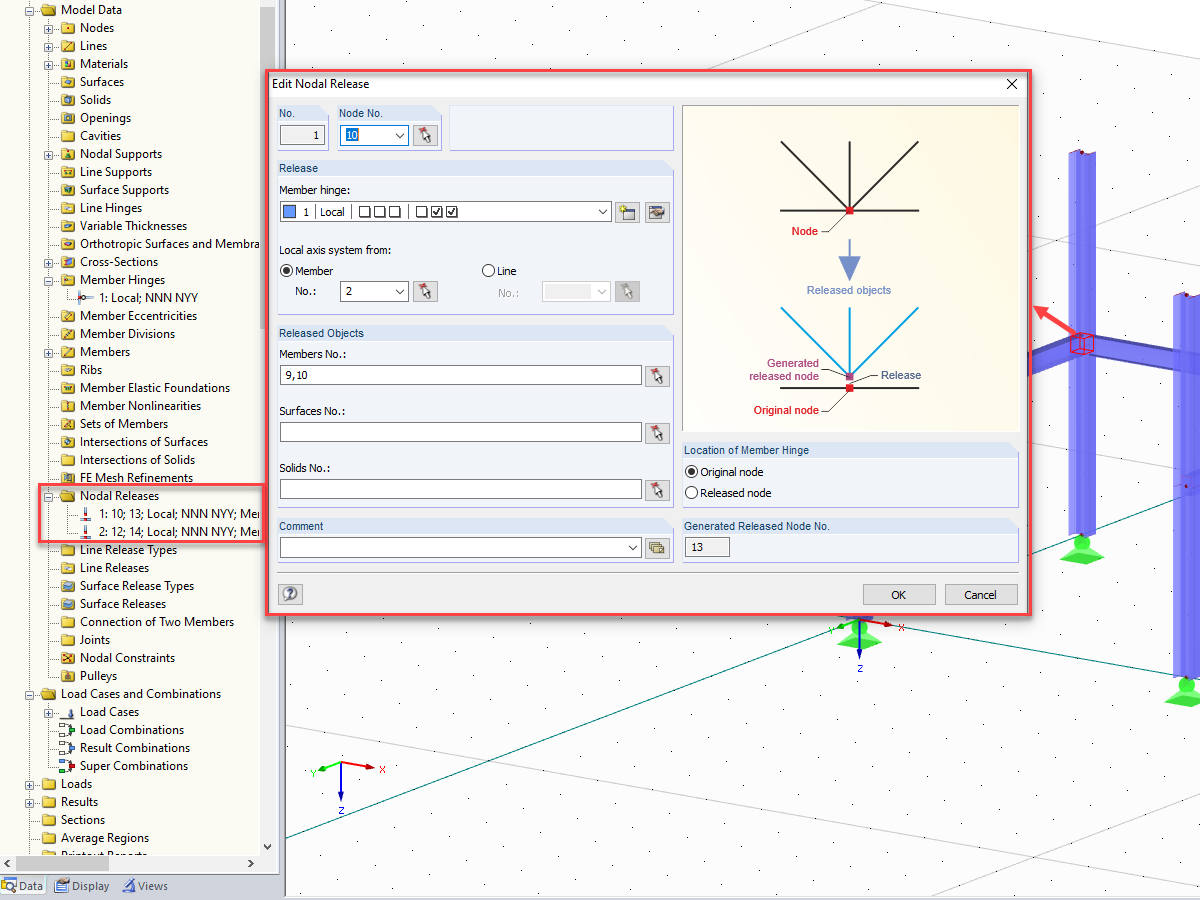Open the Node No. dropdown

coord(400,135)
